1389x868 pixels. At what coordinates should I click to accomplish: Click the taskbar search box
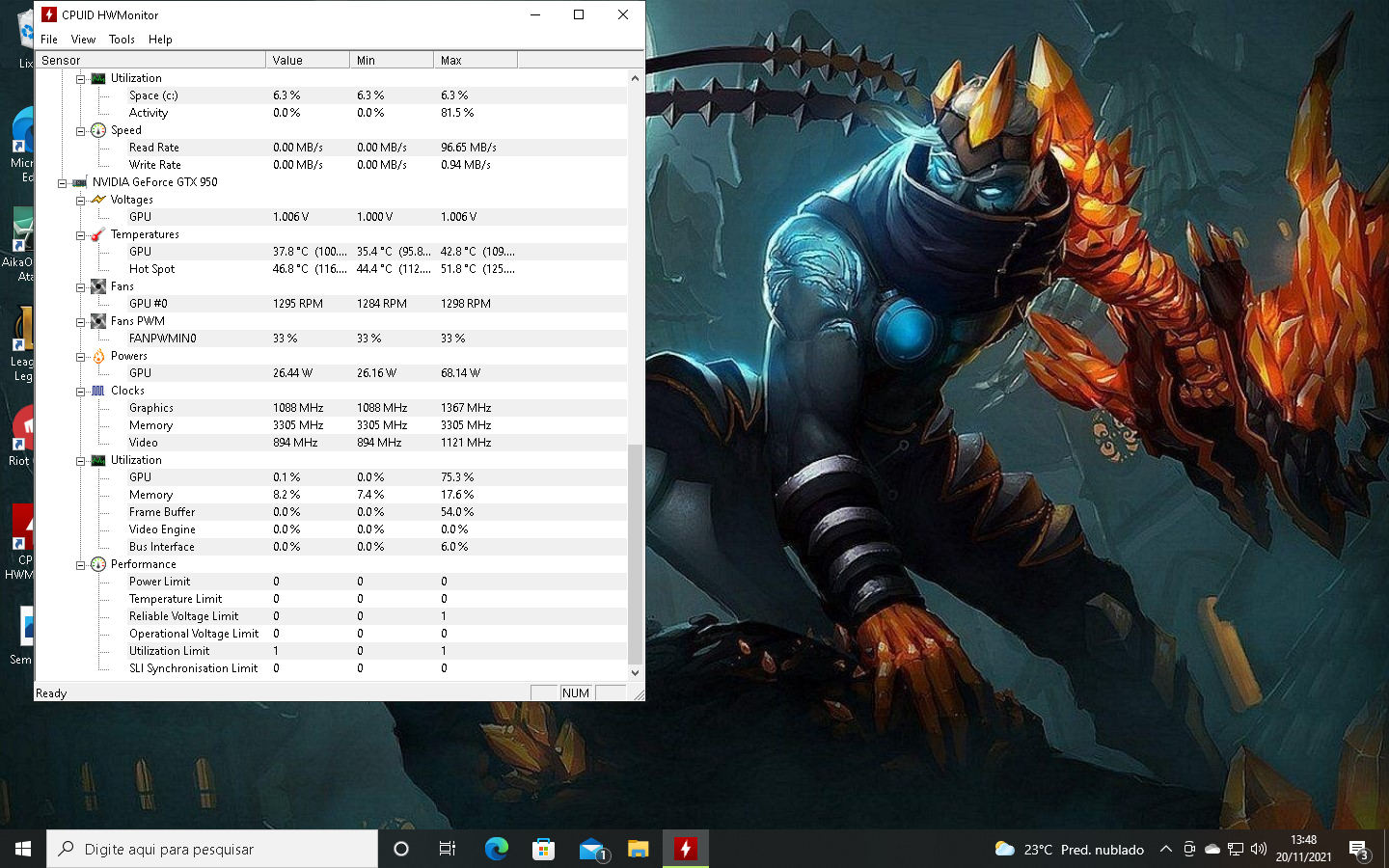coord(212,849)
